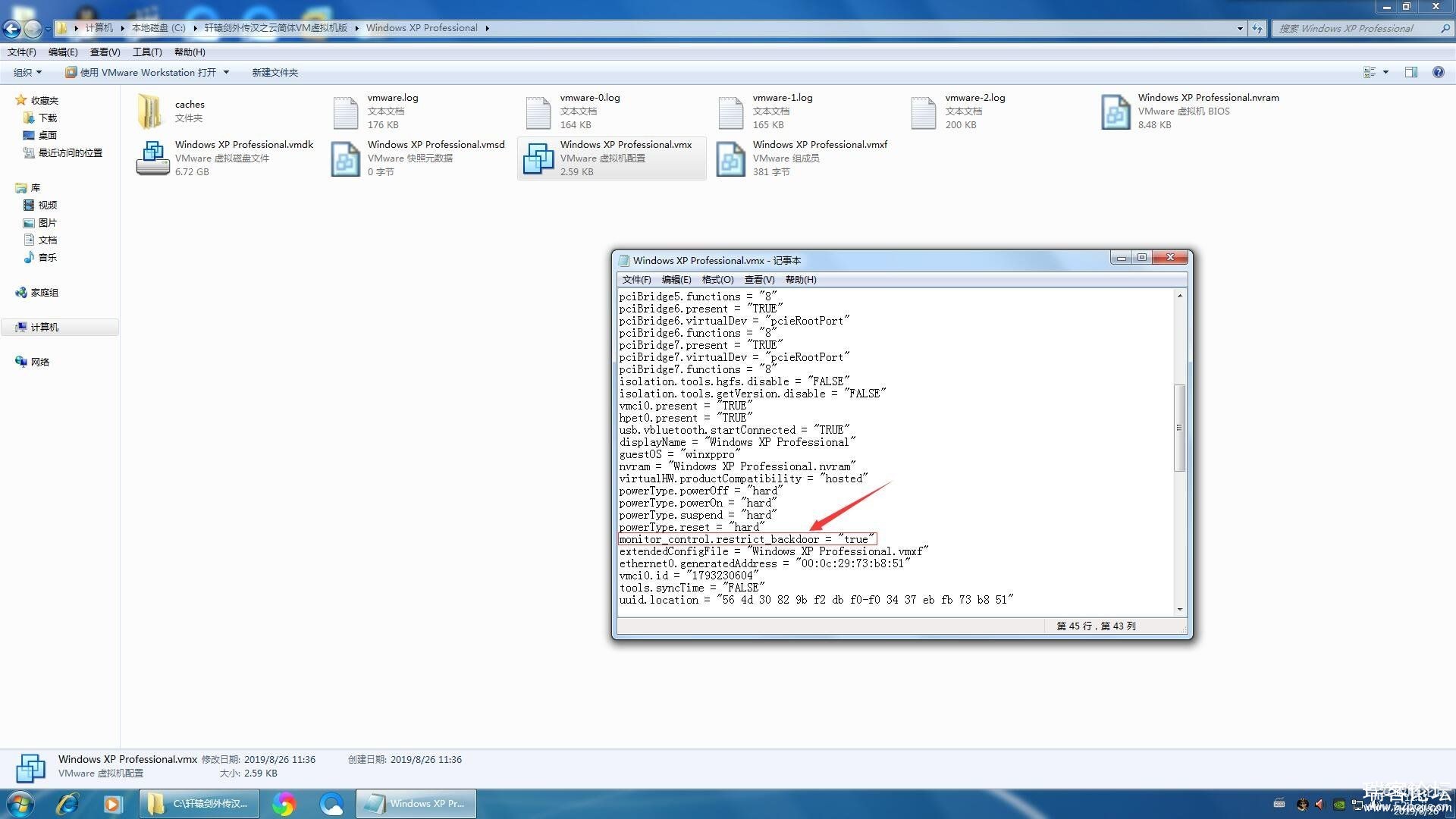Image resolution: width=1456 pixels, height=819 pixels.
Task: Select the vmware-2.log file icon
Action: [924, 112]
